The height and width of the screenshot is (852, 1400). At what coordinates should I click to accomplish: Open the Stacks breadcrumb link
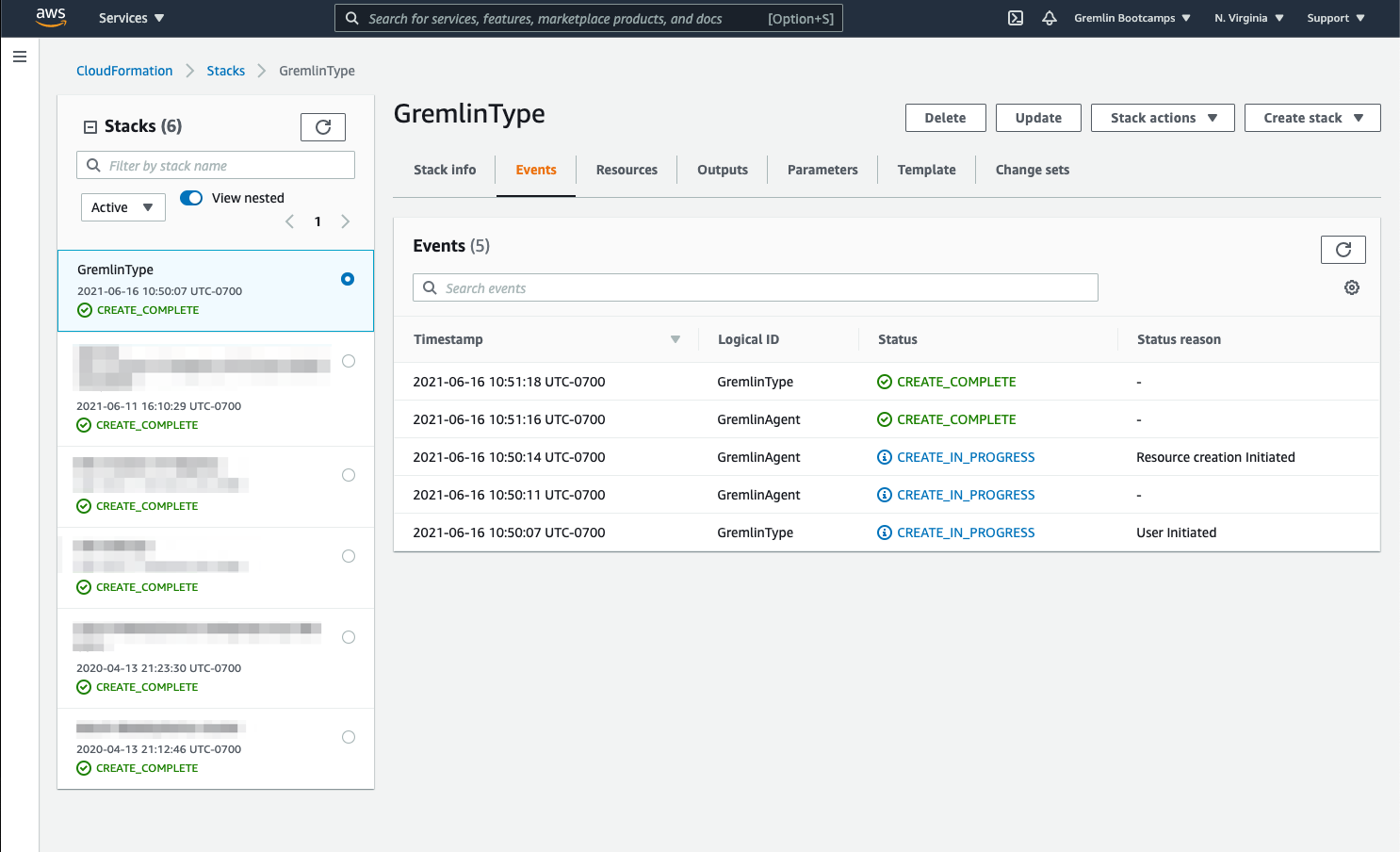tap(226, 71)
